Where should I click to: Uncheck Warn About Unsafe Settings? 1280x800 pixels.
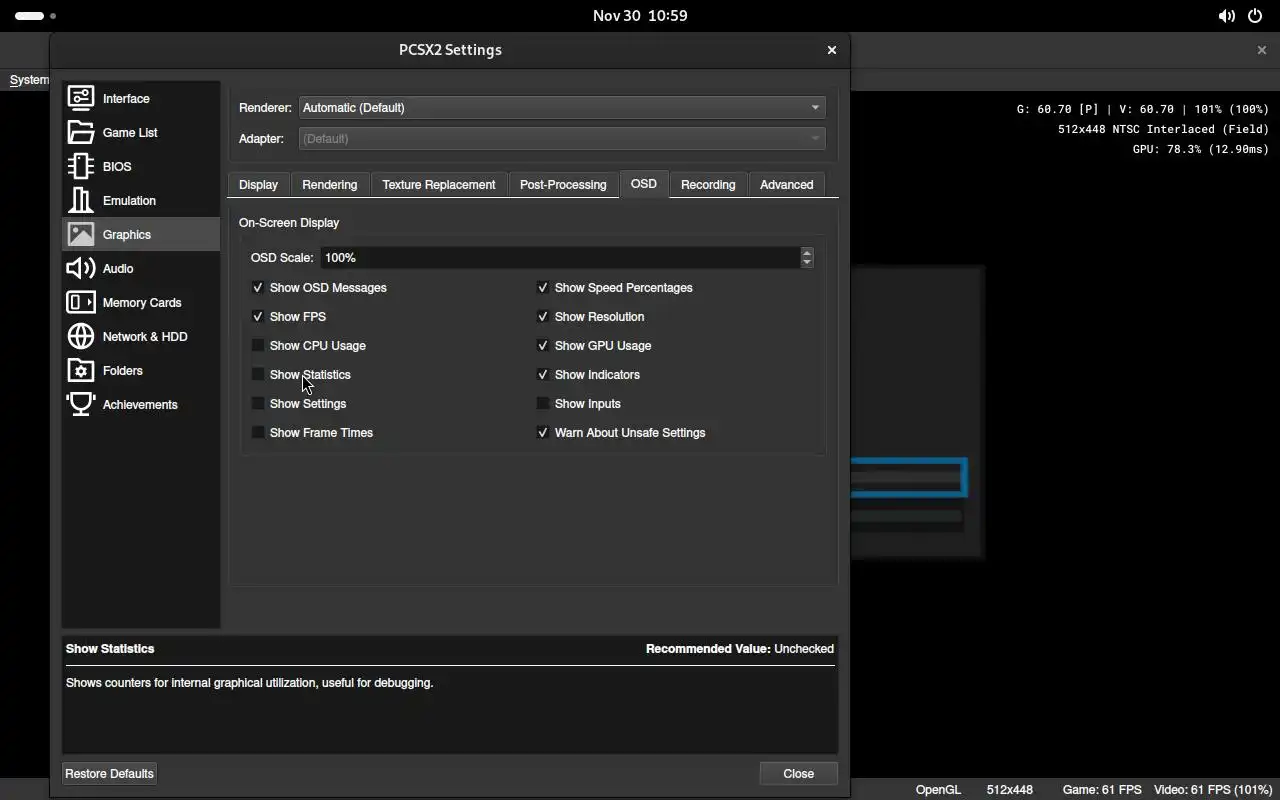[543, 432]
